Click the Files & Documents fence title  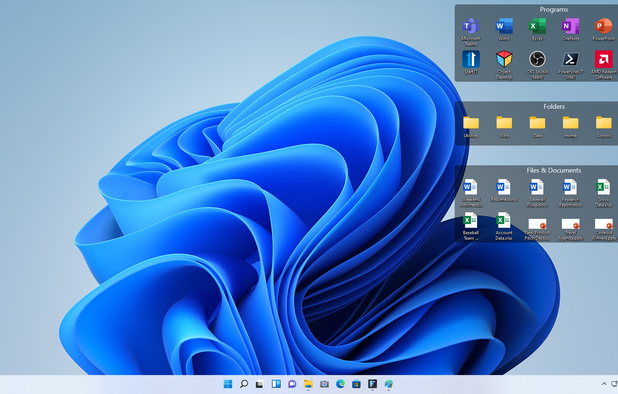tap(554, 170)
